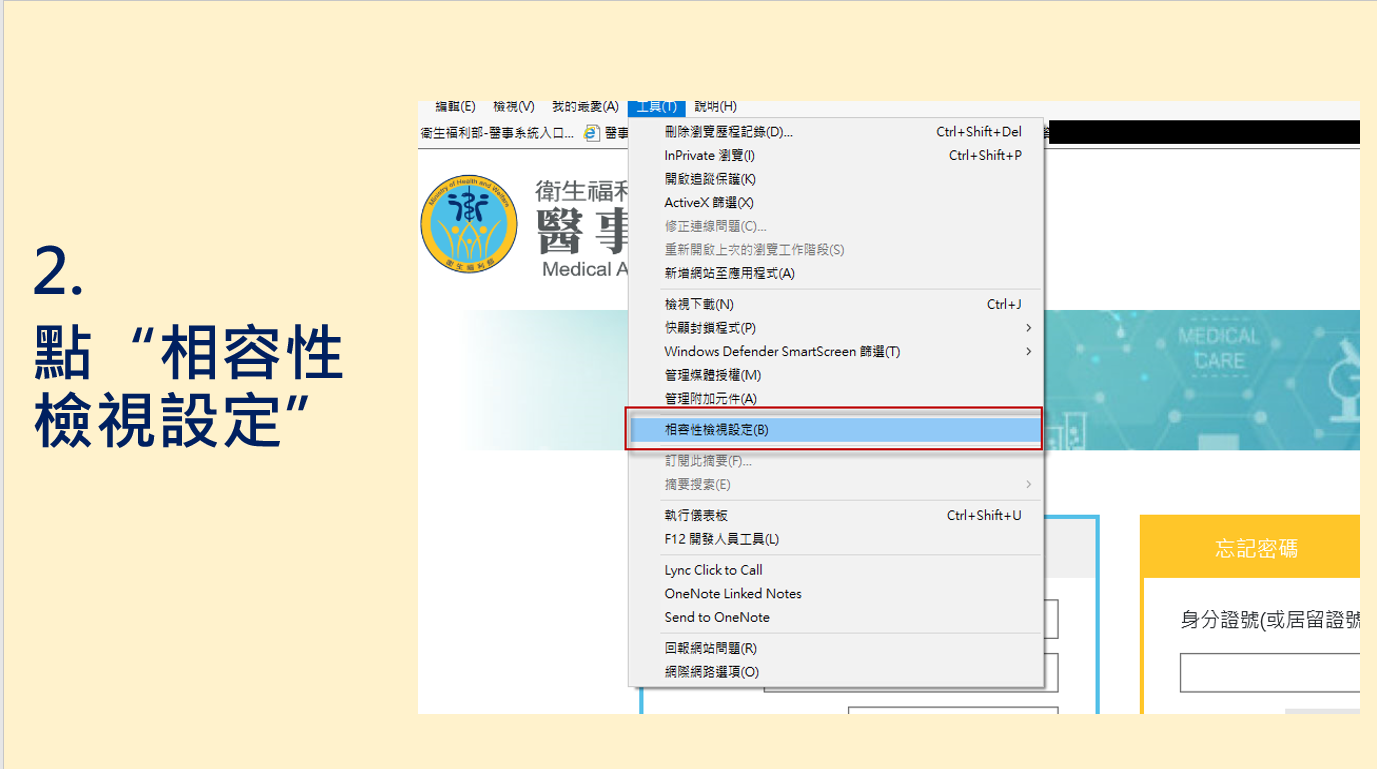Choose 刪除瀏覽歷程記錄(D) menu entry
The width and height of the screenshot is (1377, 769).
728,132
